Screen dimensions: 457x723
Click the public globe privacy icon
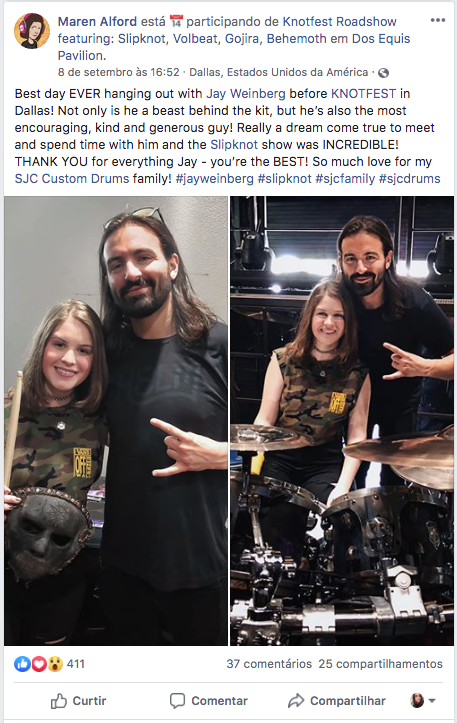tap(383, 72)
